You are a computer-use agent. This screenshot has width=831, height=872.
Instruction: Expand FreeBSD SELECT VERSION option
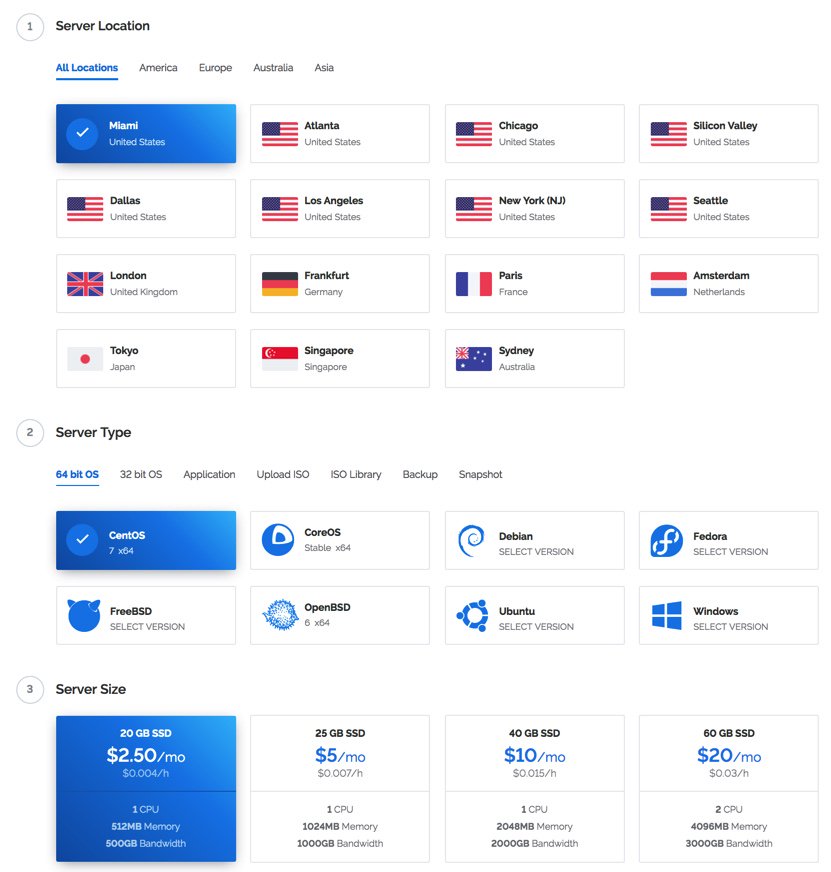pyautogui.click(x=147, y=627)
